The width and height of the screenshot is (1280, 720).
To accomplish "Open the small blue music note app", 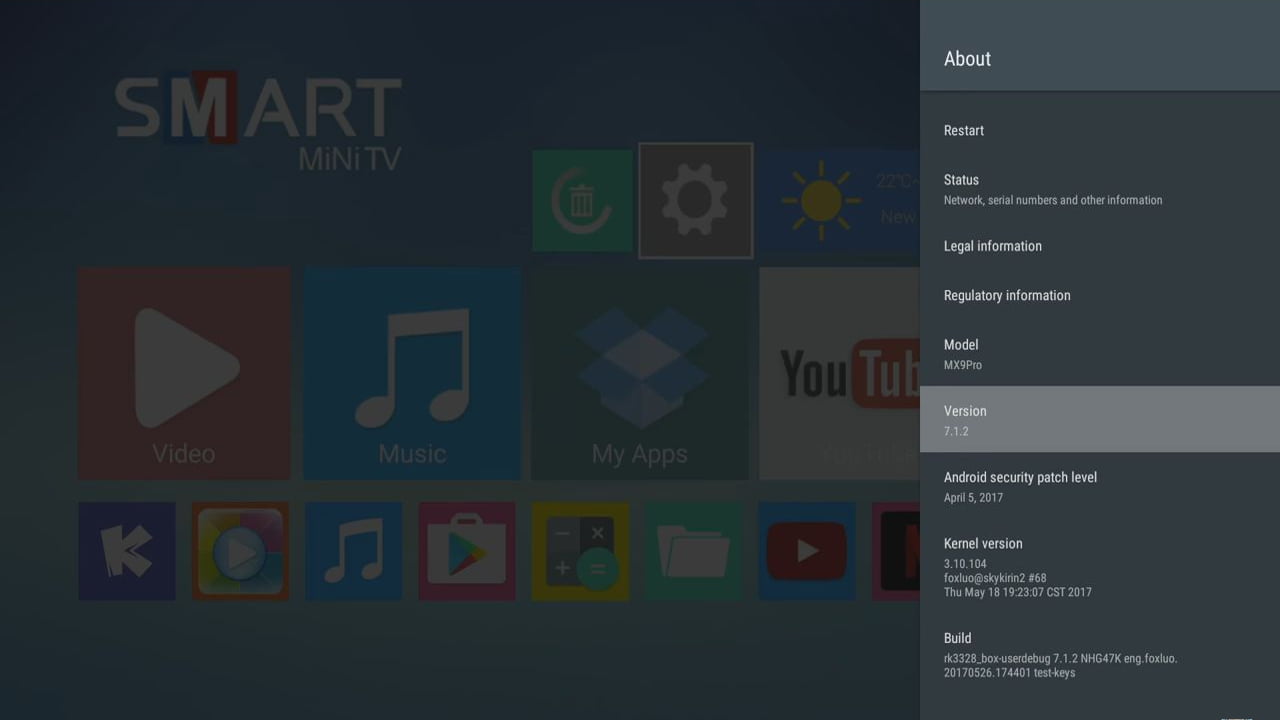I will 354,551.
